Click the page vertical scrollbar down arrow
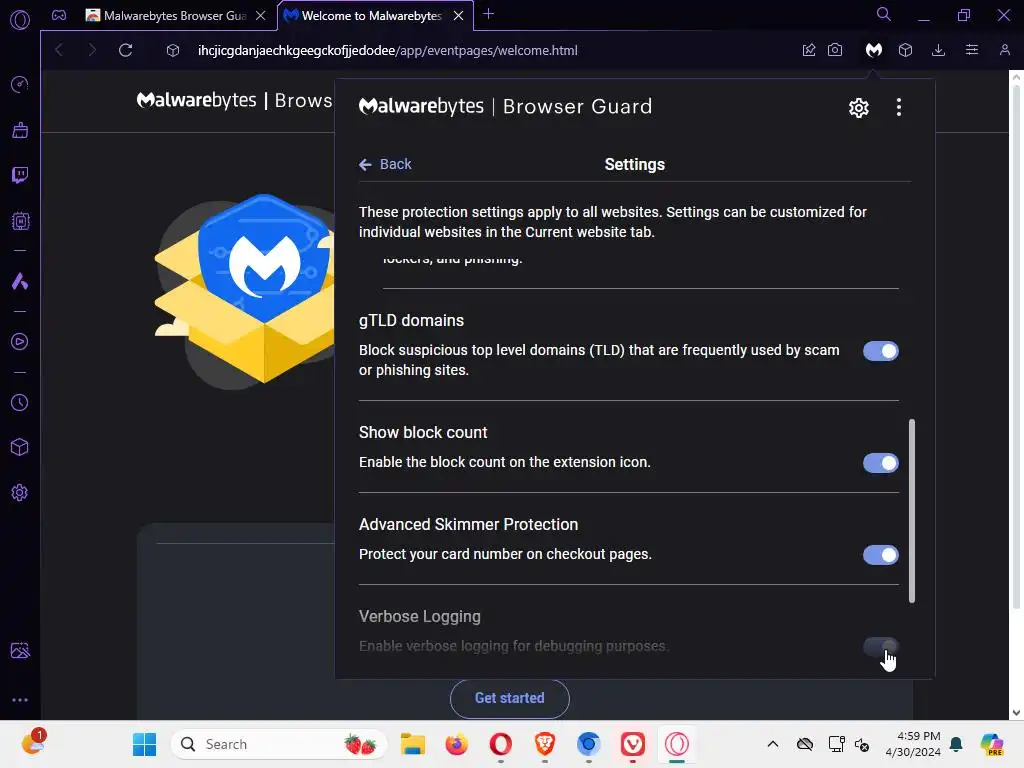Screen dimensions: 1024x768 point(1016,712)
